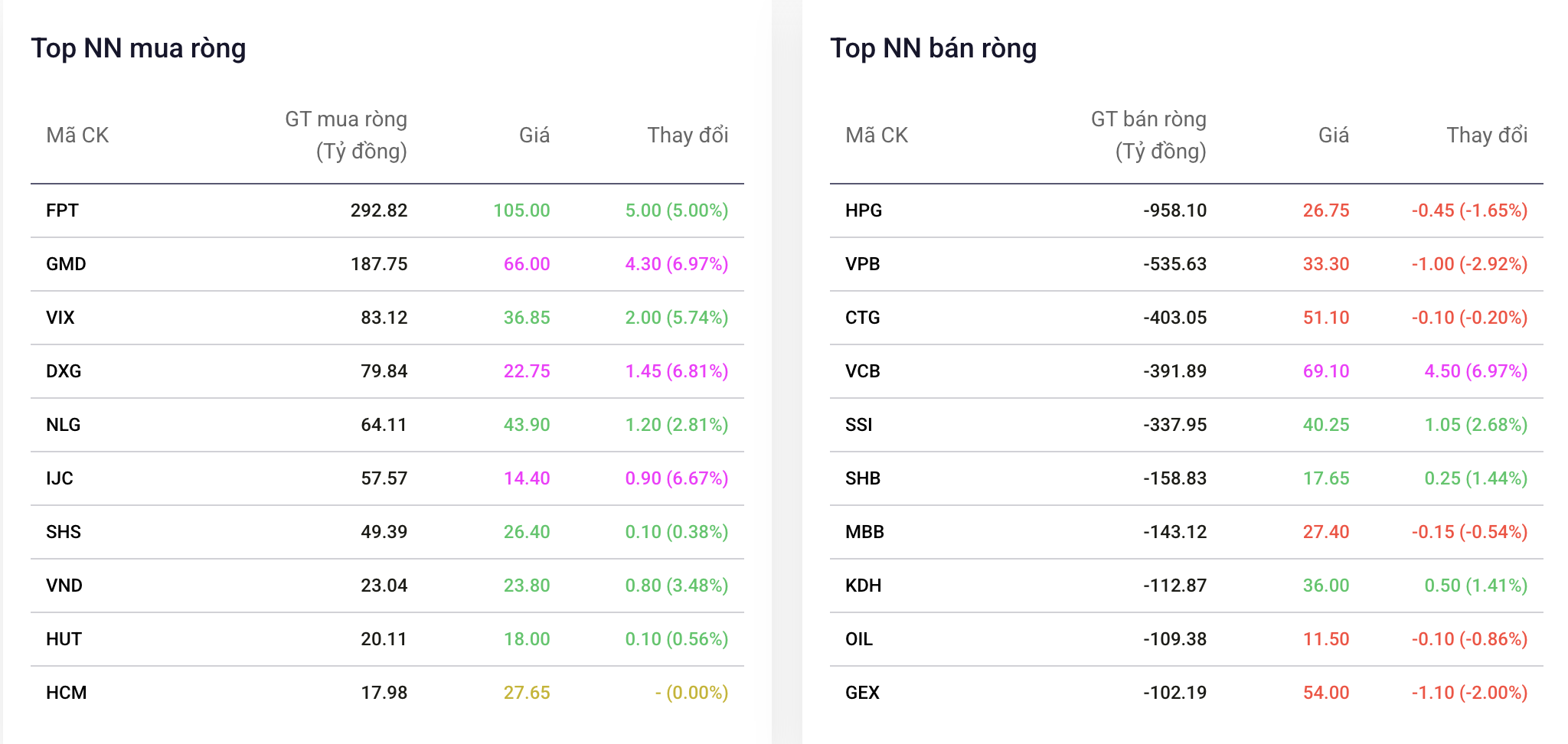This screenshot has width=1568, height=744.
Task: Click the SHB ticker
Action: (x=863, y=478)
